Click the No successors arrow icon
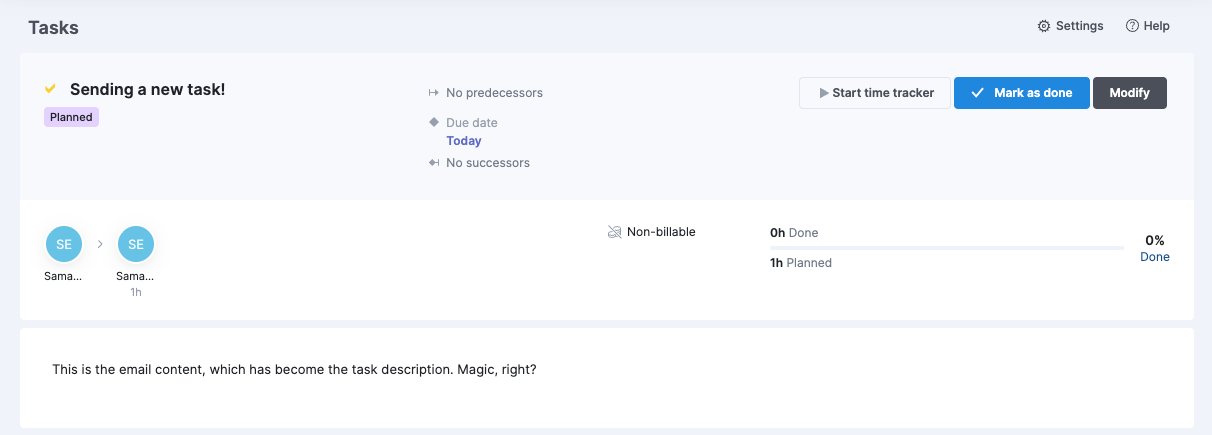Screen dimensions: 1212x435 coord(434,162)
